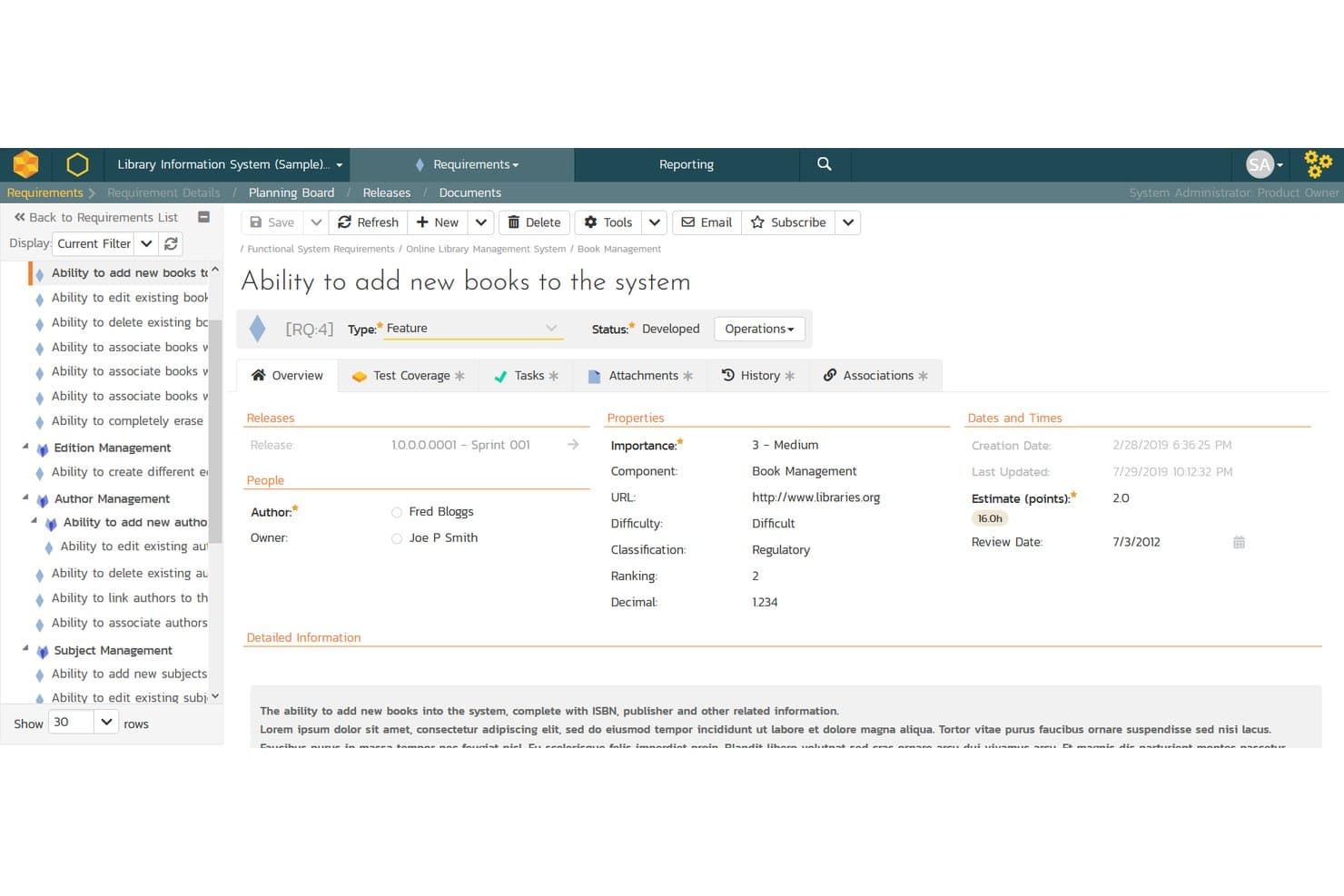Click the Spira orange cube logo

click(x=25, y=164)
